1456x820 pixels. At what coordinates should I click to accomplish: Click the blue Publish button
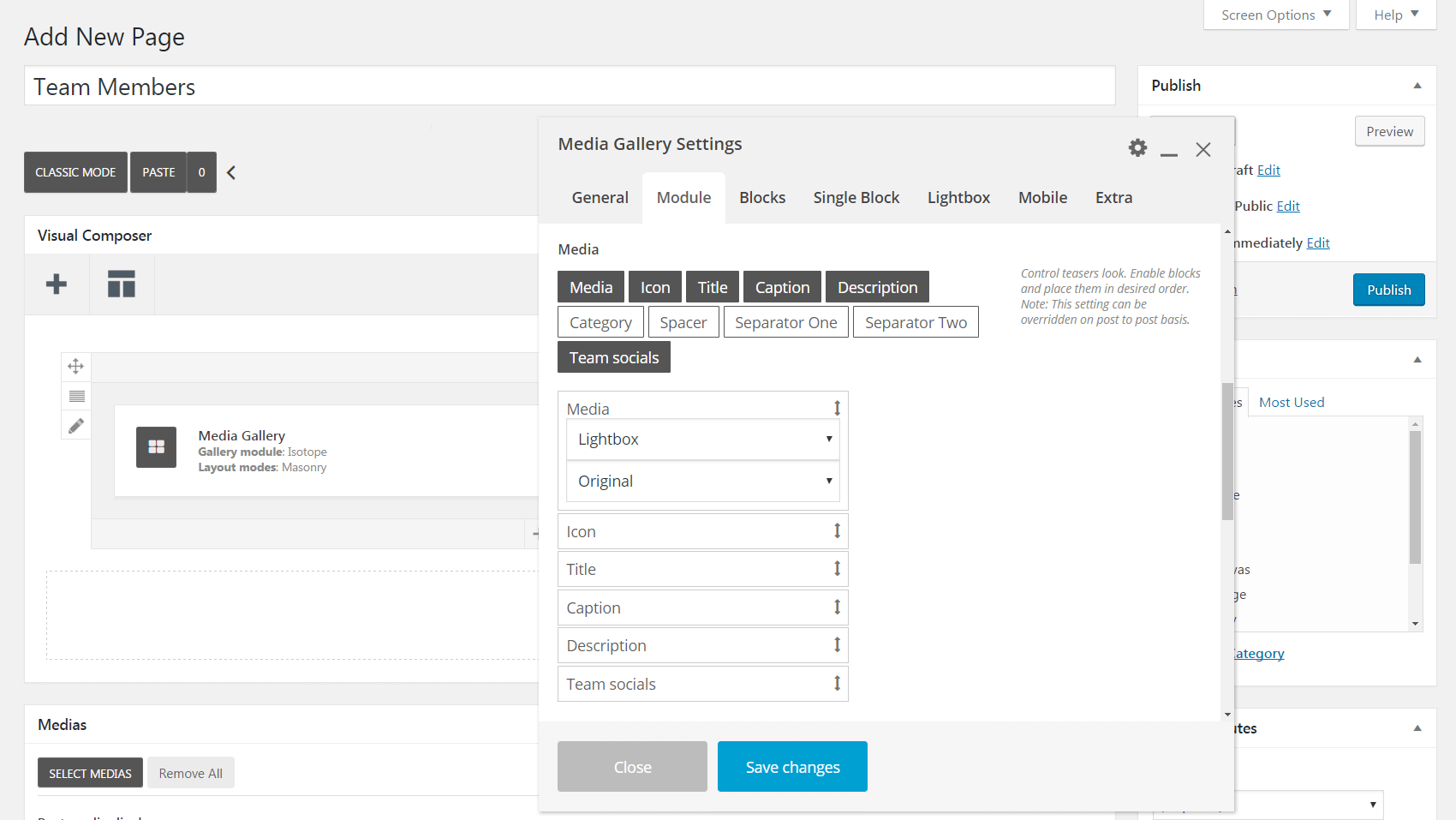coord(1388,290)
